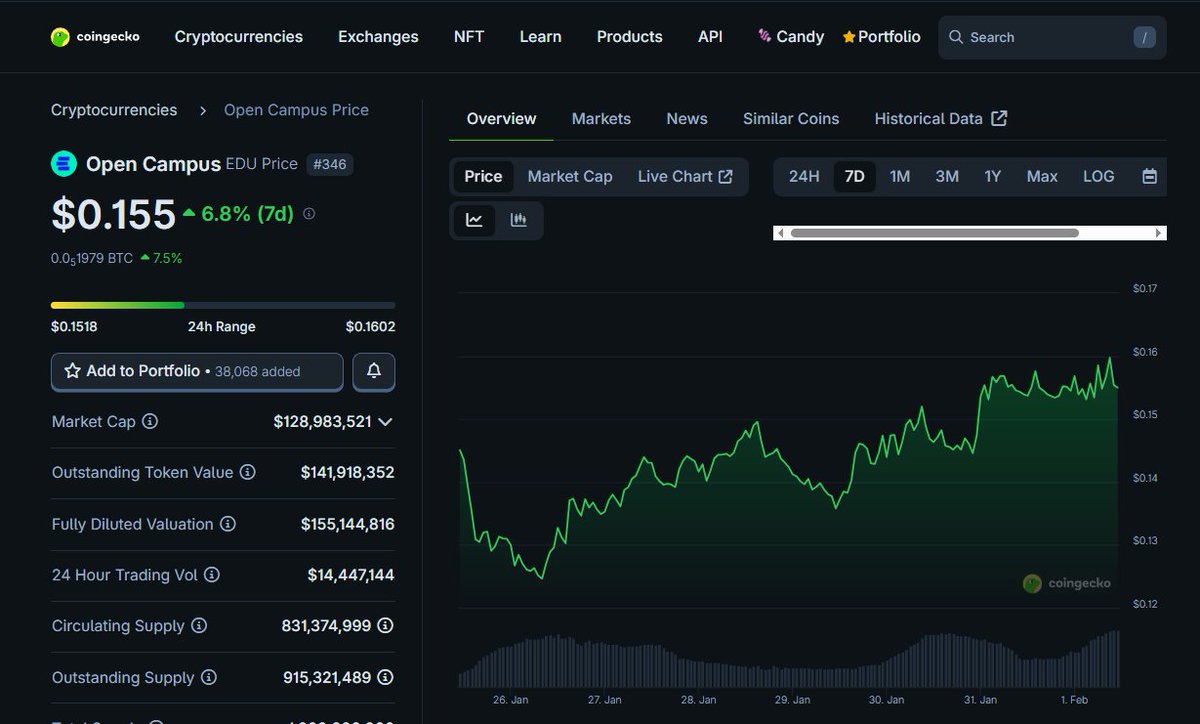This screenshot has width=1200, height=724.
Task: Go to Cryptocurrencies breadcrumb link
Action: [114, 110]
